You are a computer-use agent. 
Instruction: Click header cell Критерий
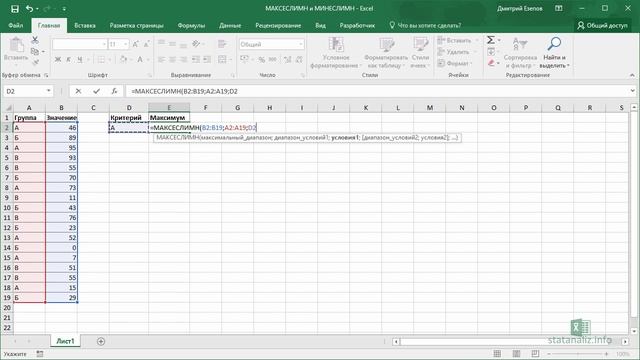(129, 118)
